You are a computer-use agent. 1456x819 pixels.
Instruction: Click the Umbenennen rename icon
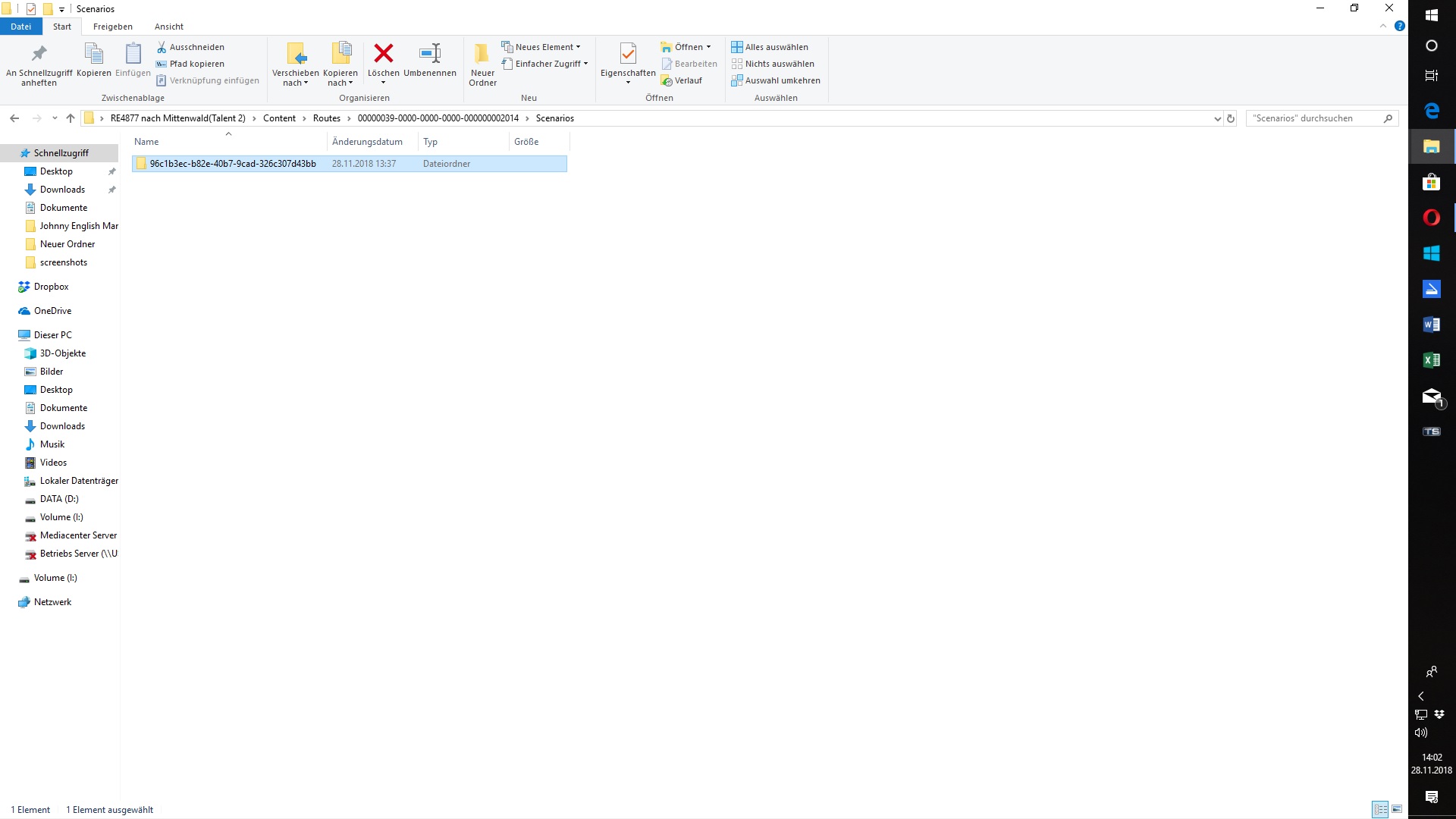(x=430, y=53)
